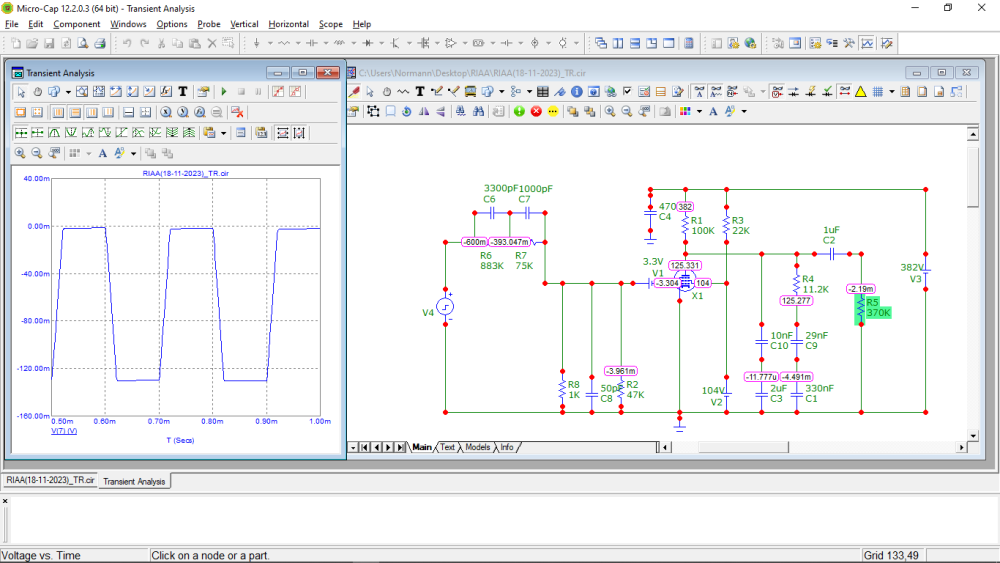The height and width of the screenshot is (563, 1000).
Task: Click the green plus circle icon
Action: [519, 111]
